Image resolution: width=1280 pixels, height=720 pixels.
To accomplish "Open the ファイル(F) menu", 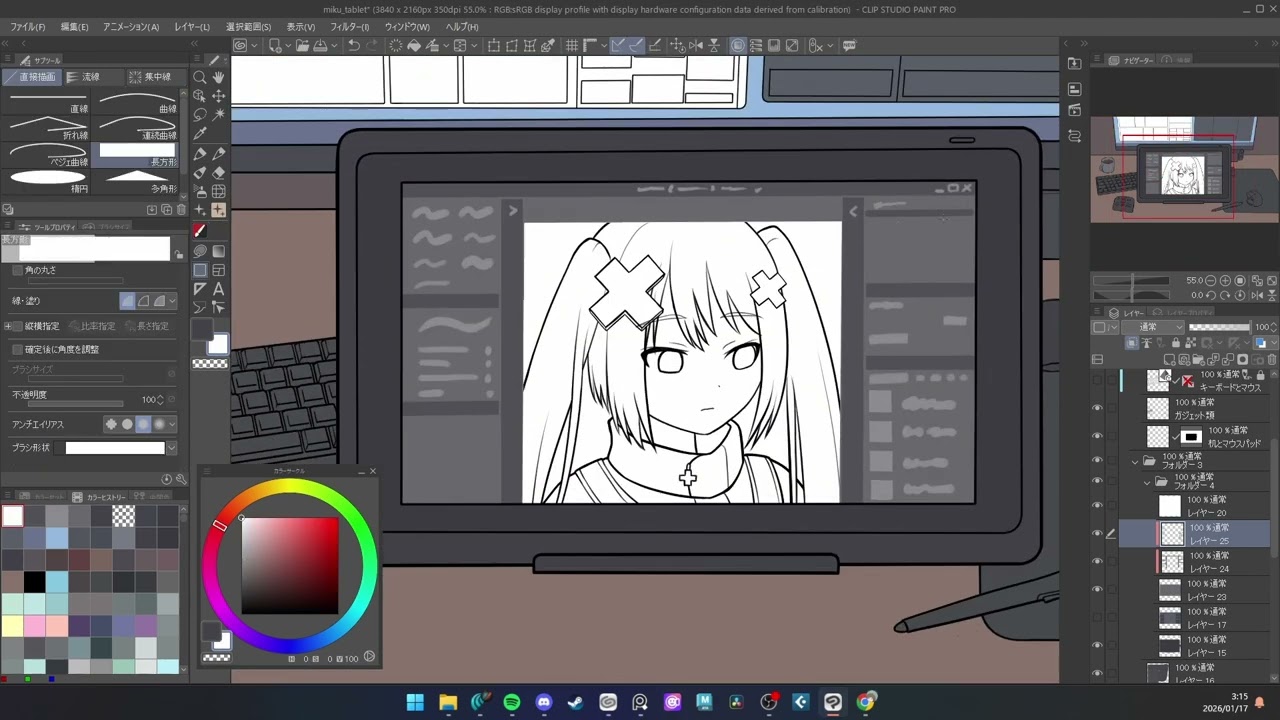I will point(28,27).
